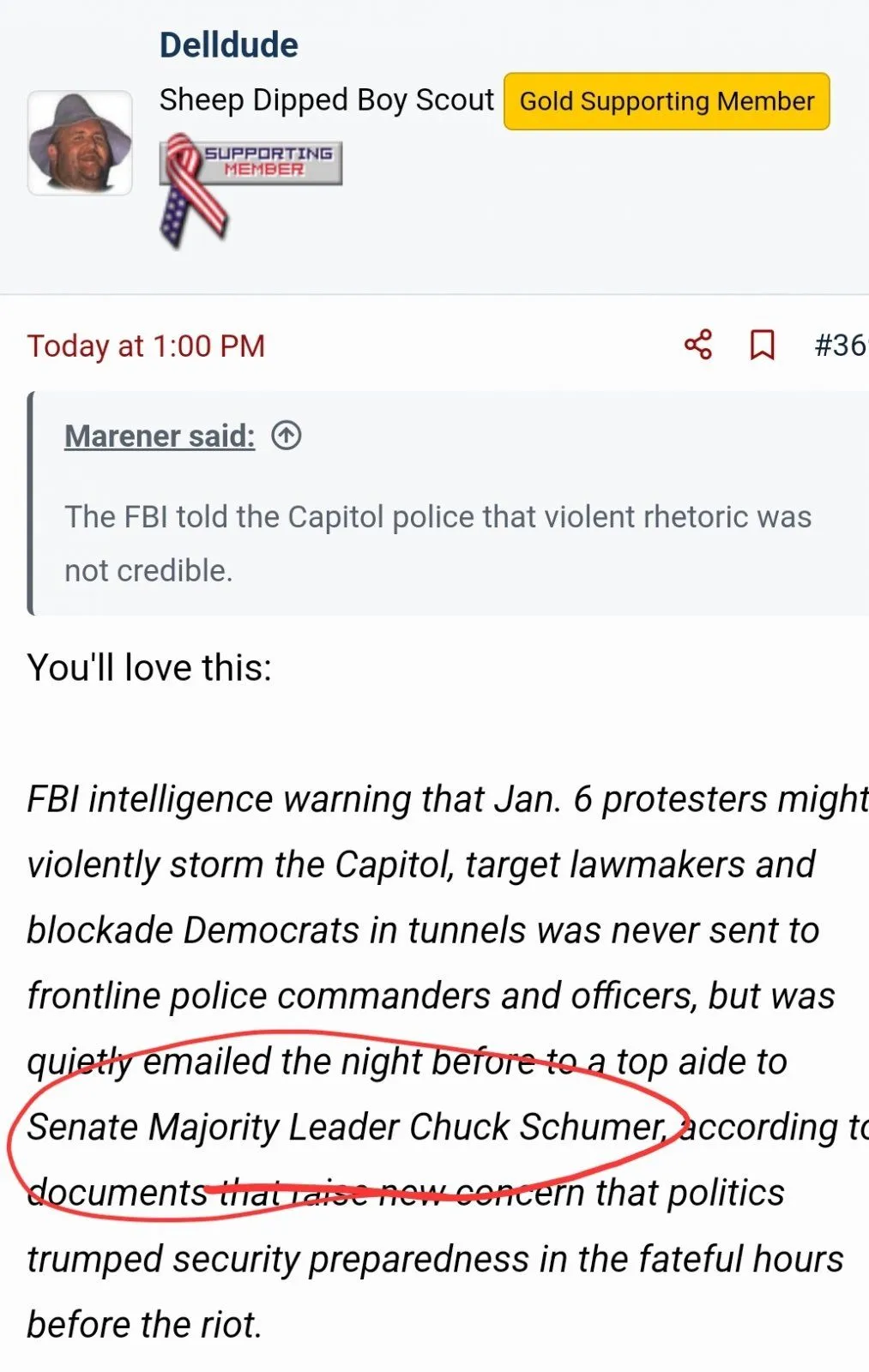Click the You'll love this text
The image size is (869, 1372).
click(x=149, y=667)
